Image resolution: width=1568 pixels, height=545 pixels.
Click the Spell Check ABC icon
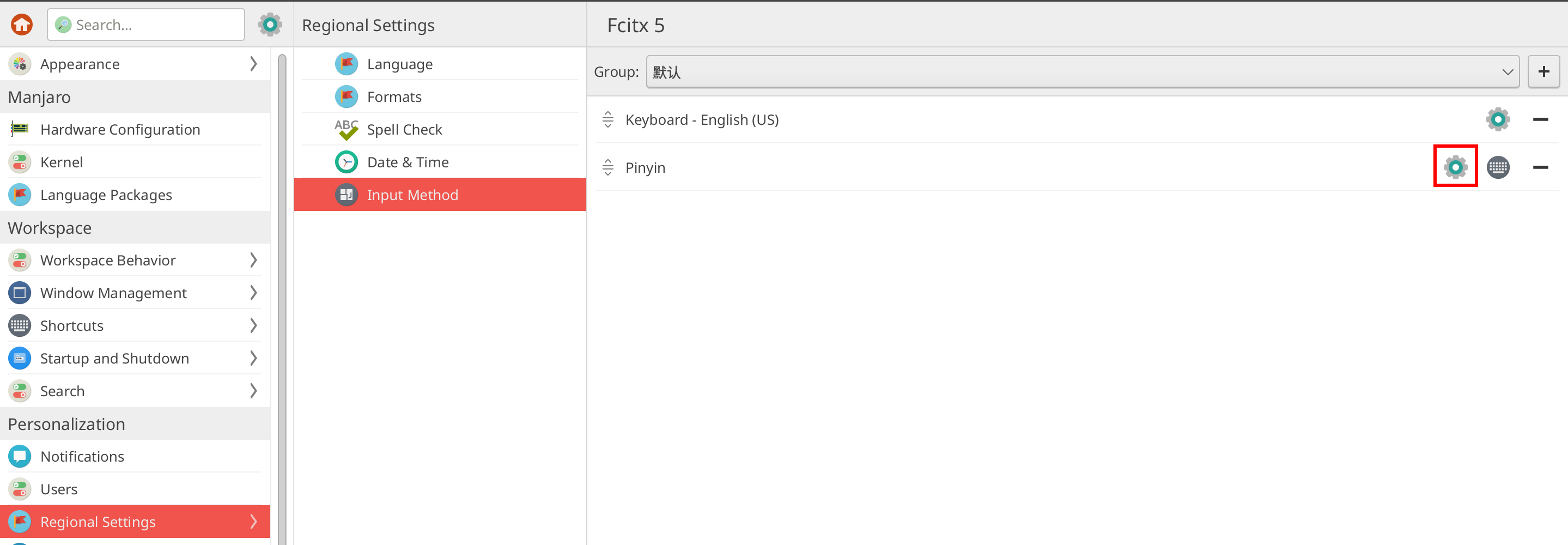(x=347, y=129)
